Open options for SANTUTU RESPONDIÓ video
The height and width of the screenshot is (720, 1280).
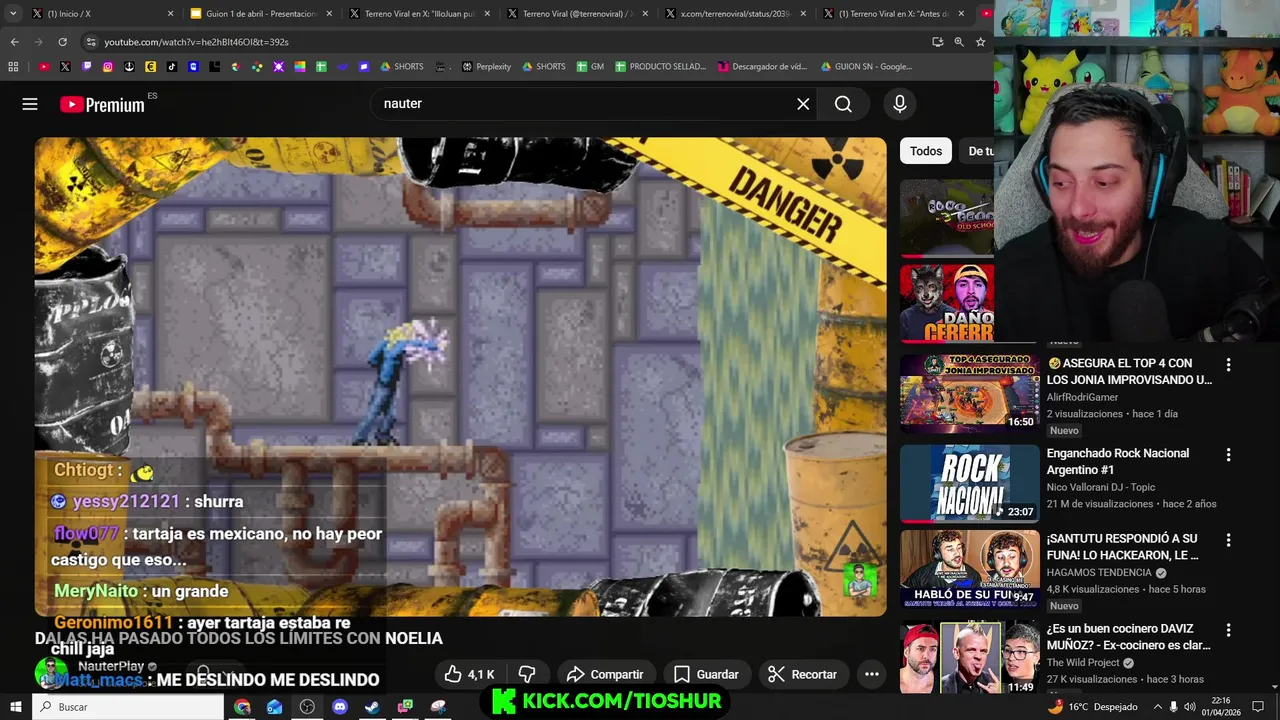pyautogui.click(x=1228, y=540)
